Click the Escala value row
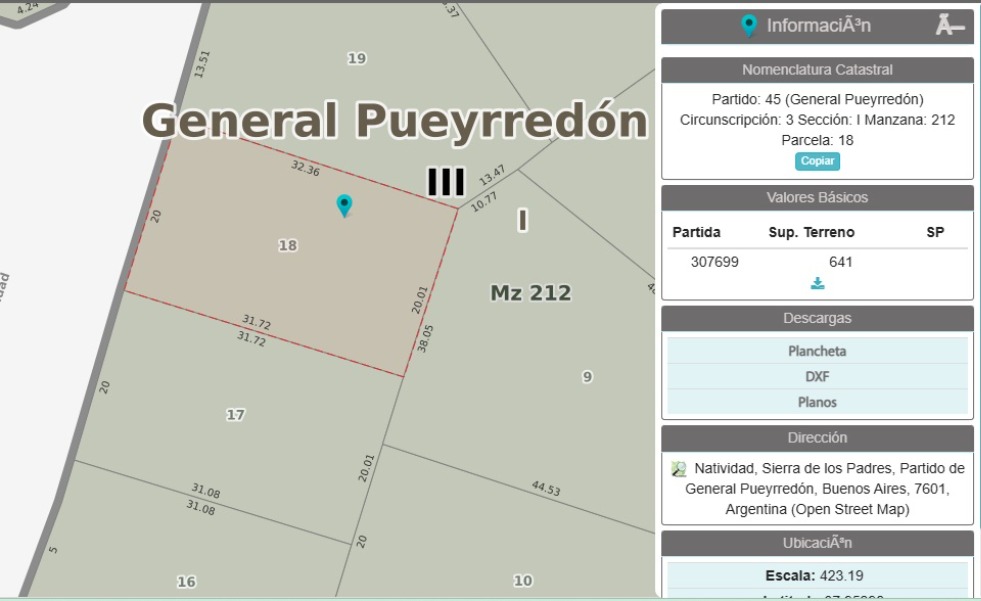This screenshot has width=981, height=601. pyautogui.click(x=817, y=576)
